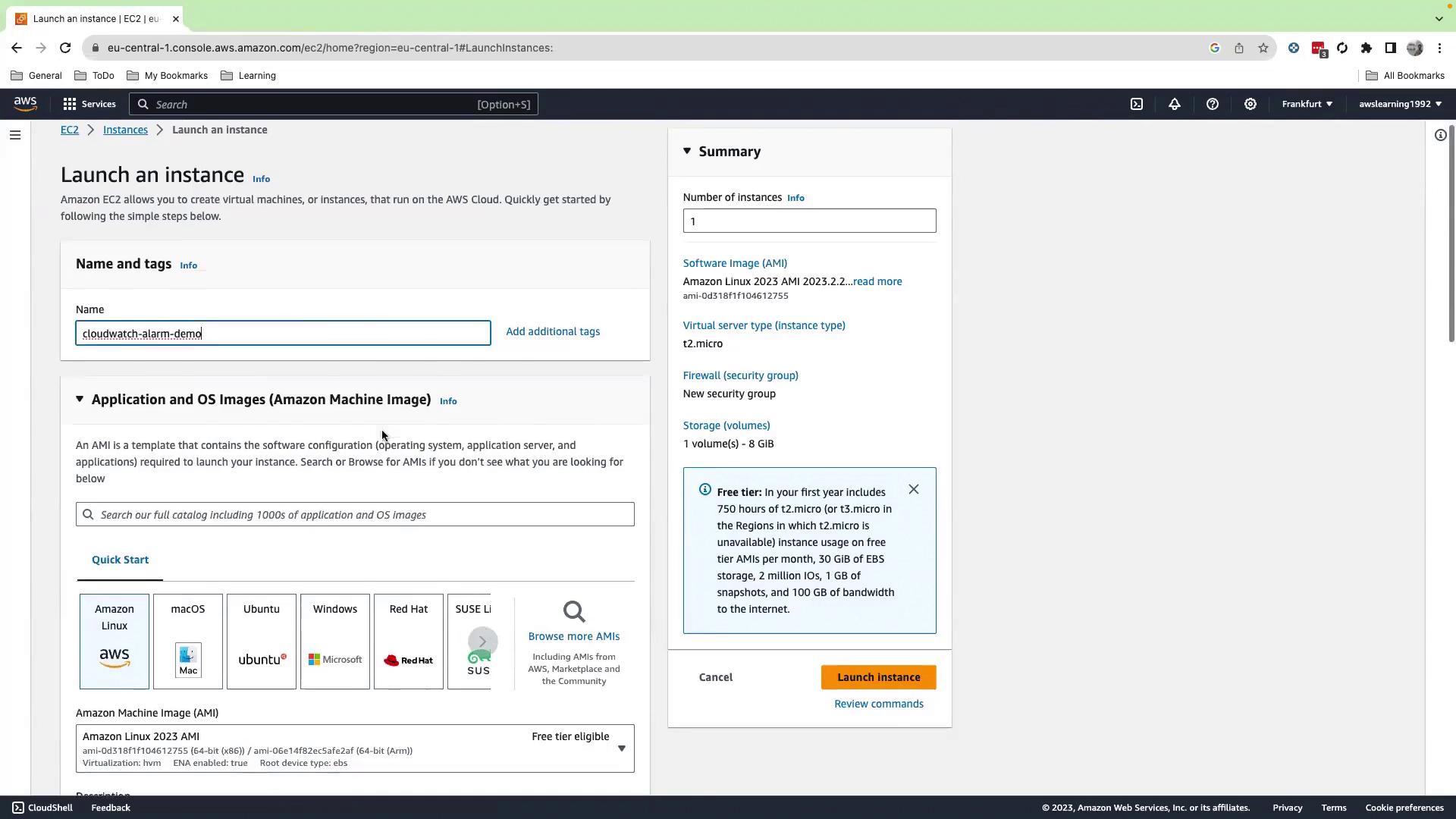The width and height of the screenshot is (1456, 819).
Task: Click the Launch instance button
Action: coord(878,677)
